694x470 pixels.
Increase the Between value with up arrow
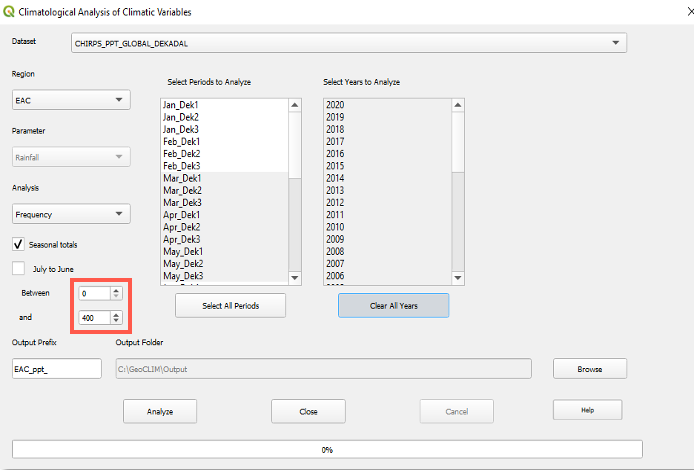117,290
